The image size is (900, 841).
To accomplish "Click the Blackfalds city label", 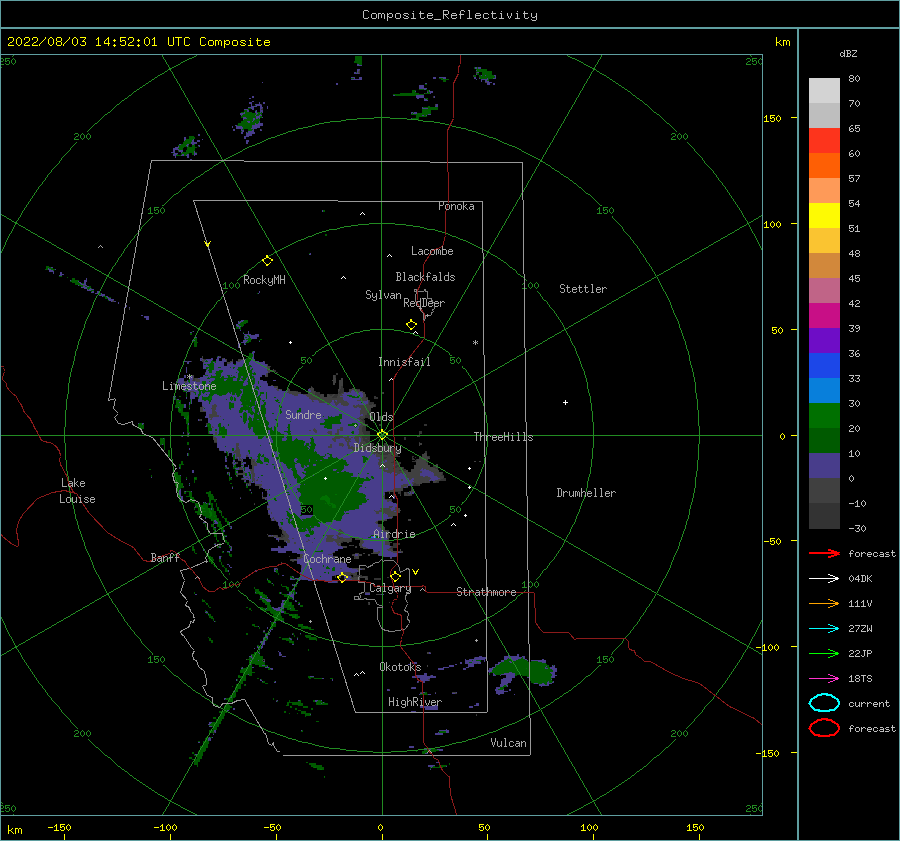I will click(x=425, y=277).
